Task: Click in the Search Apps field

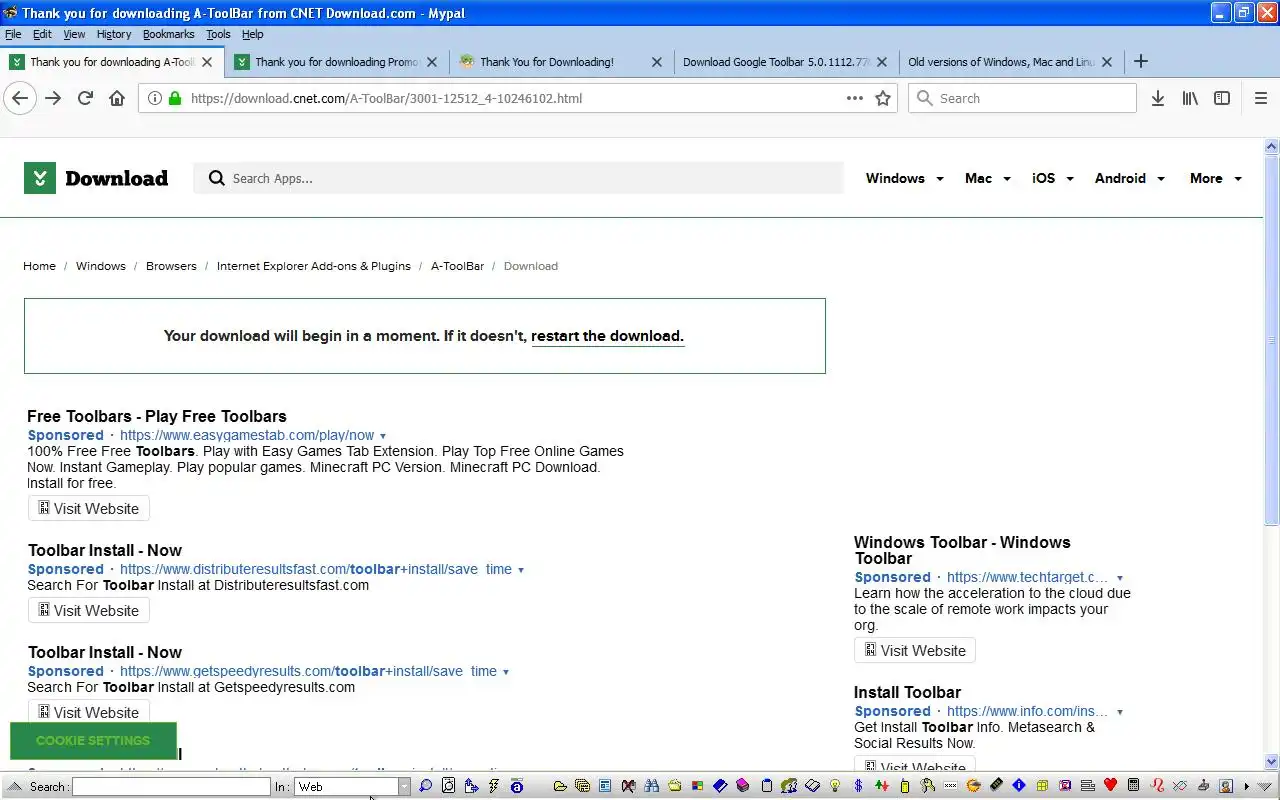Action: pos(520,178)
